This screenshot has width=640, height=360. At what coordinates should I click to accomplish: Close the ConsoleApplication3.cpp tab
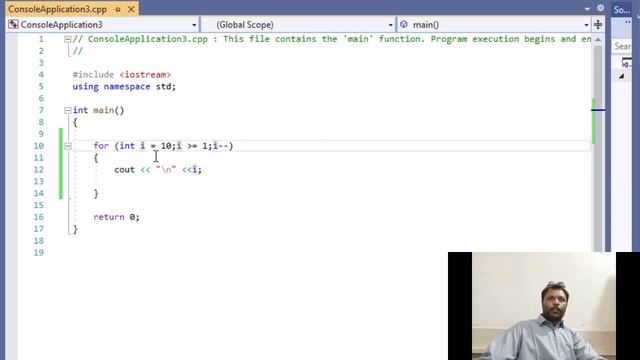click(131, 9)
